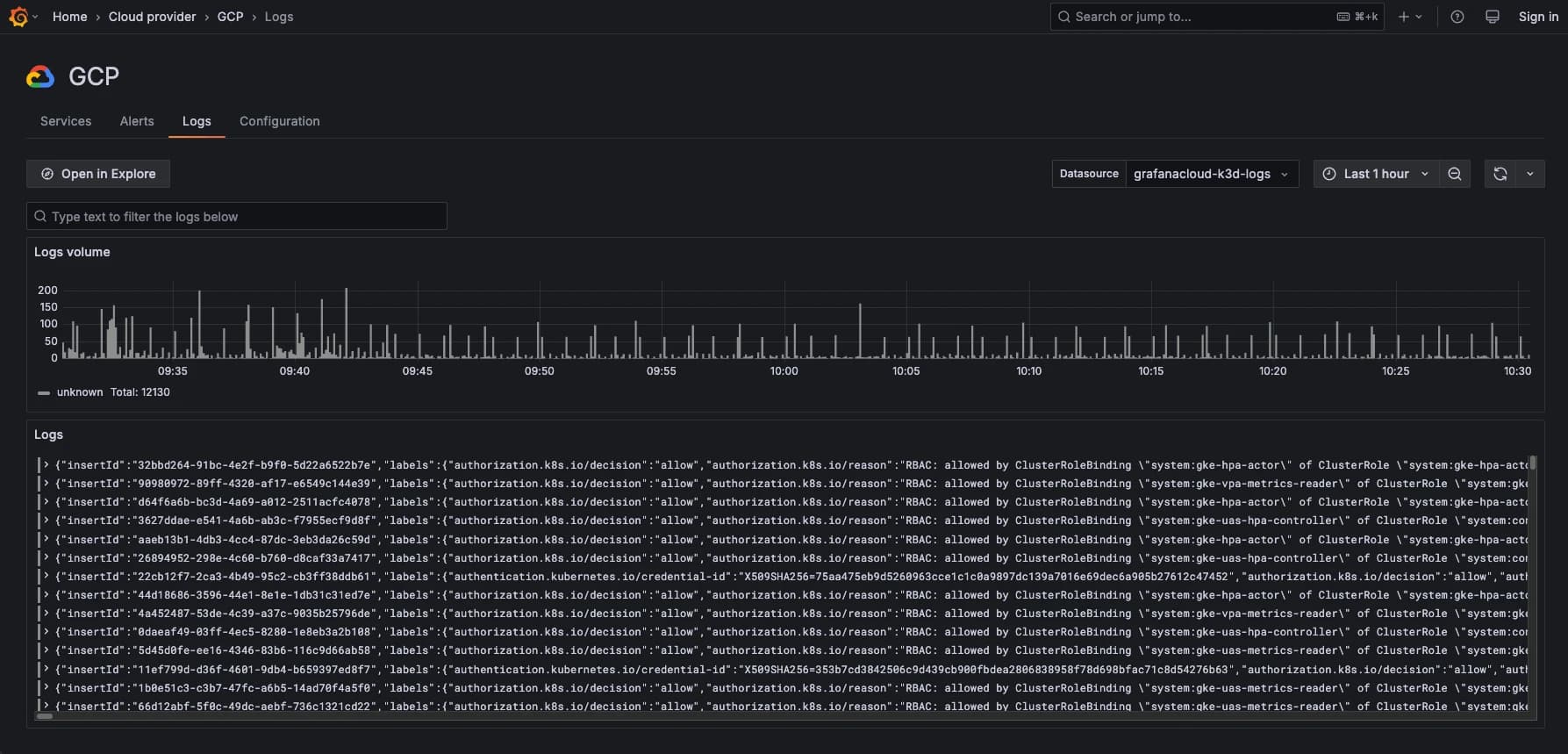Expand log row with insertId aaeb13b1
The width and height of the screenshot is (1568, 754).
[x=47, y=540]
